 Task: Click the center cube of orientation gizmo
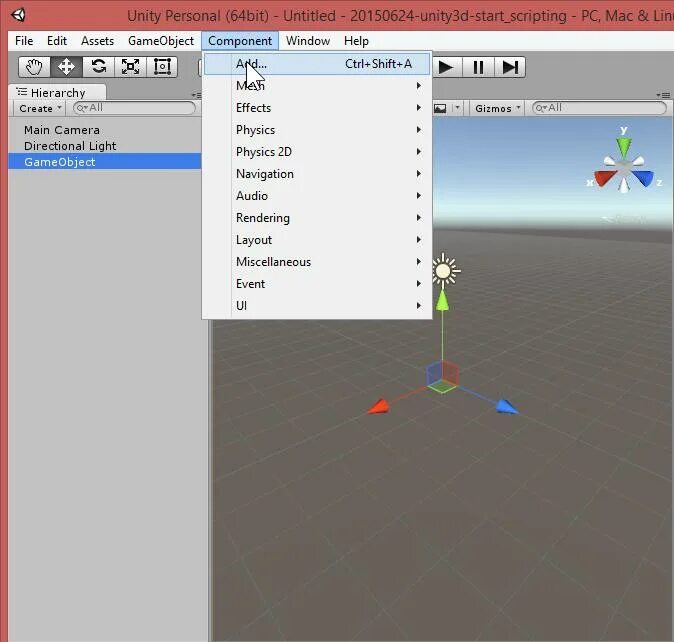click(624, 167)
